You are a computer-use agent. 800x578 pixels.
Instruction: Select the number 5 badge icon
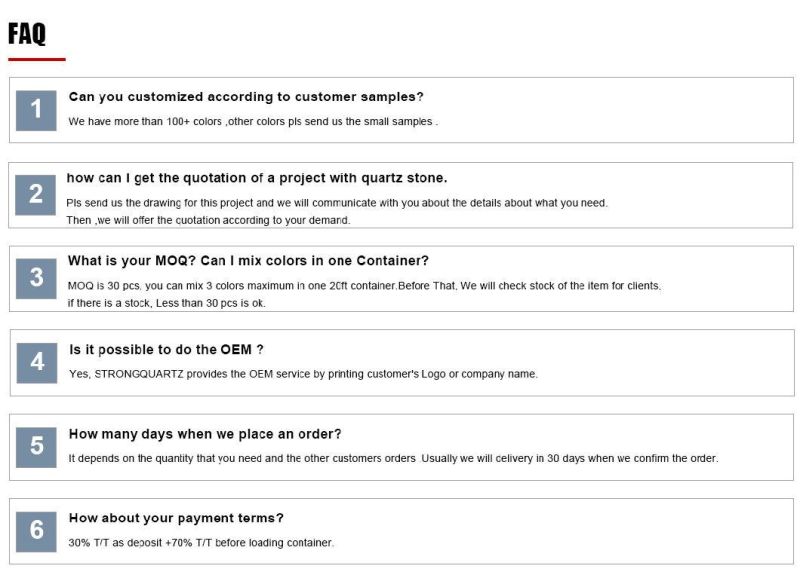[36, 447]
